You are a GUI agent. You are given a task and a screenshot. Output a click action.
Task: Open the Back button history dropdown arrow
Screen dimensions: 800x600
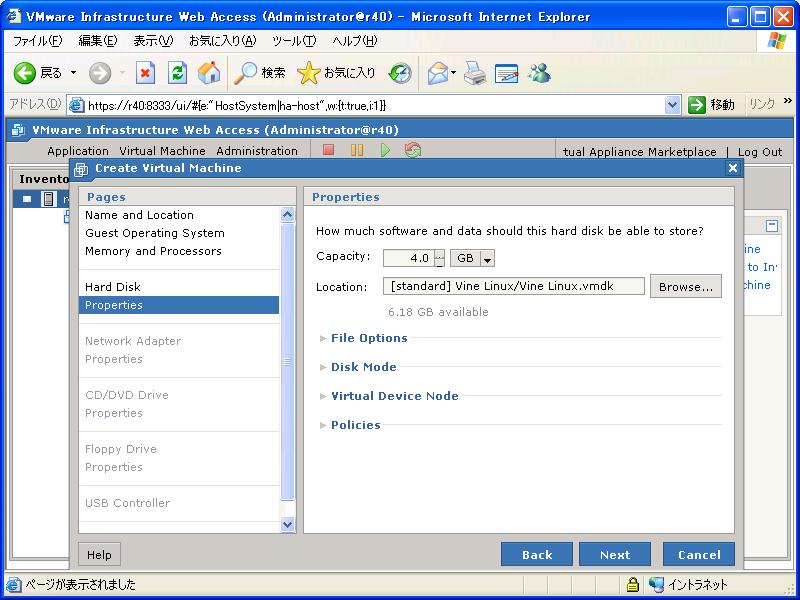pos(73,73)
